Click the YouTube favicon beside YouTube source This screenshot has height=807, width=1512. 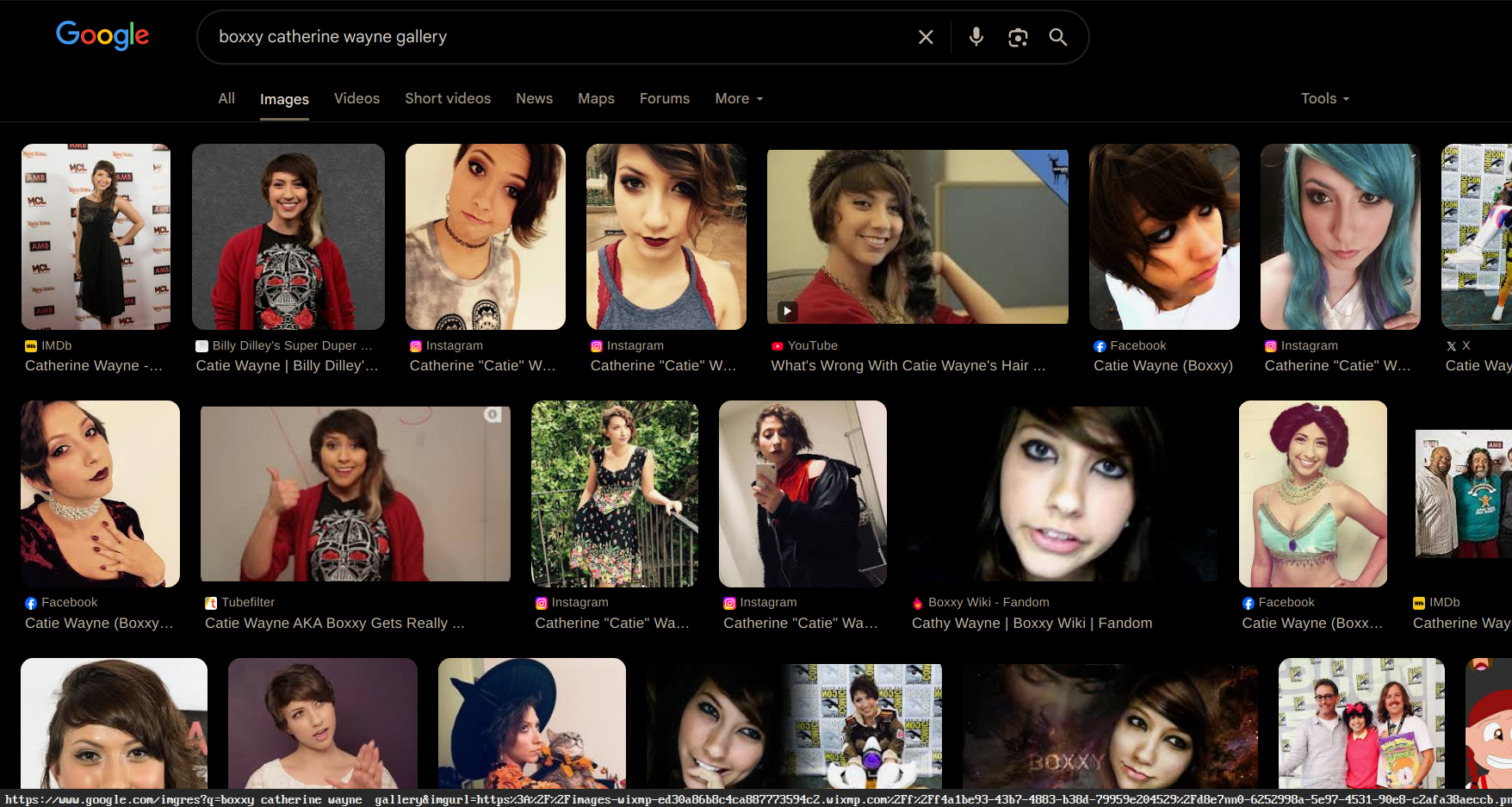778,346
